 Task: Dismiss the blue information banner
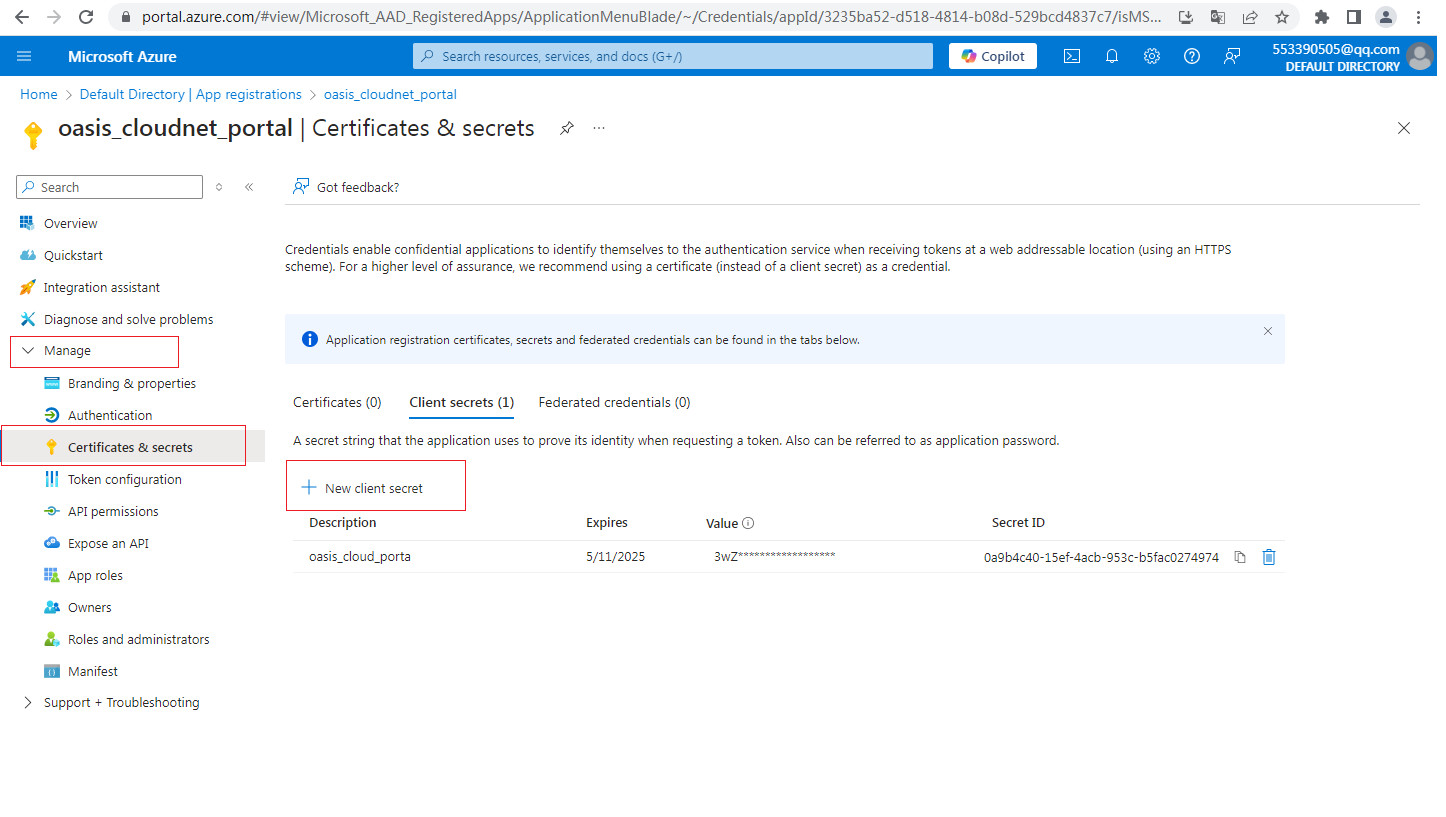1268,331
